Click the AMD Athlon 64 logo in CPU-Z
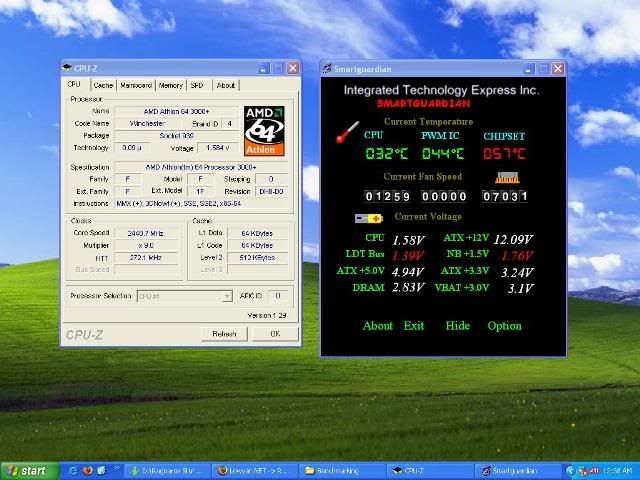The height and width of the screenshot is (480, 640). tap(264, 131)
